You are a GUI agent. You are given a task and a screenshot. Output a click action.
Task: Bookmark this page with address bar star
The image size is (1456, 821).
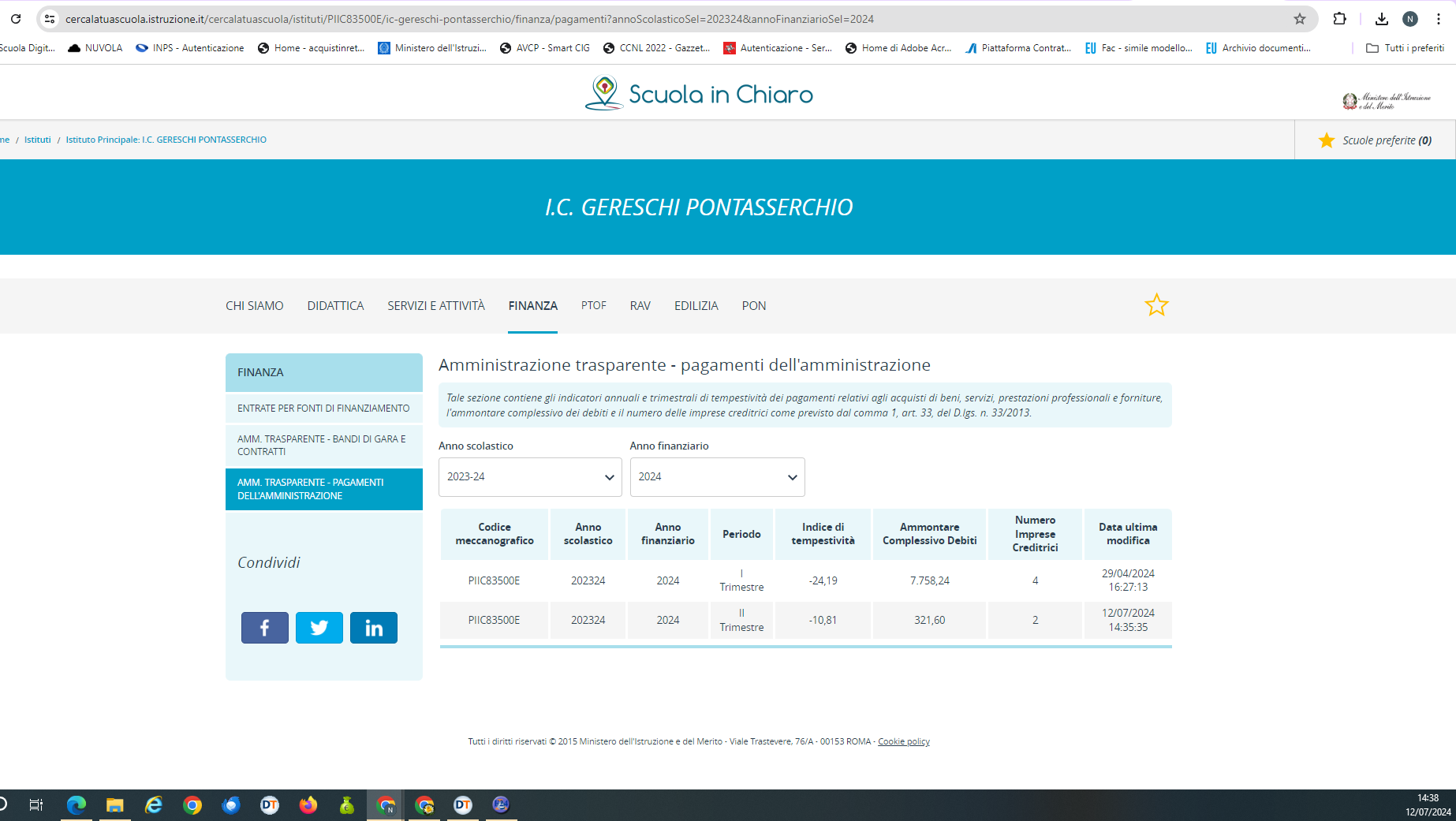pos(1300,19)
